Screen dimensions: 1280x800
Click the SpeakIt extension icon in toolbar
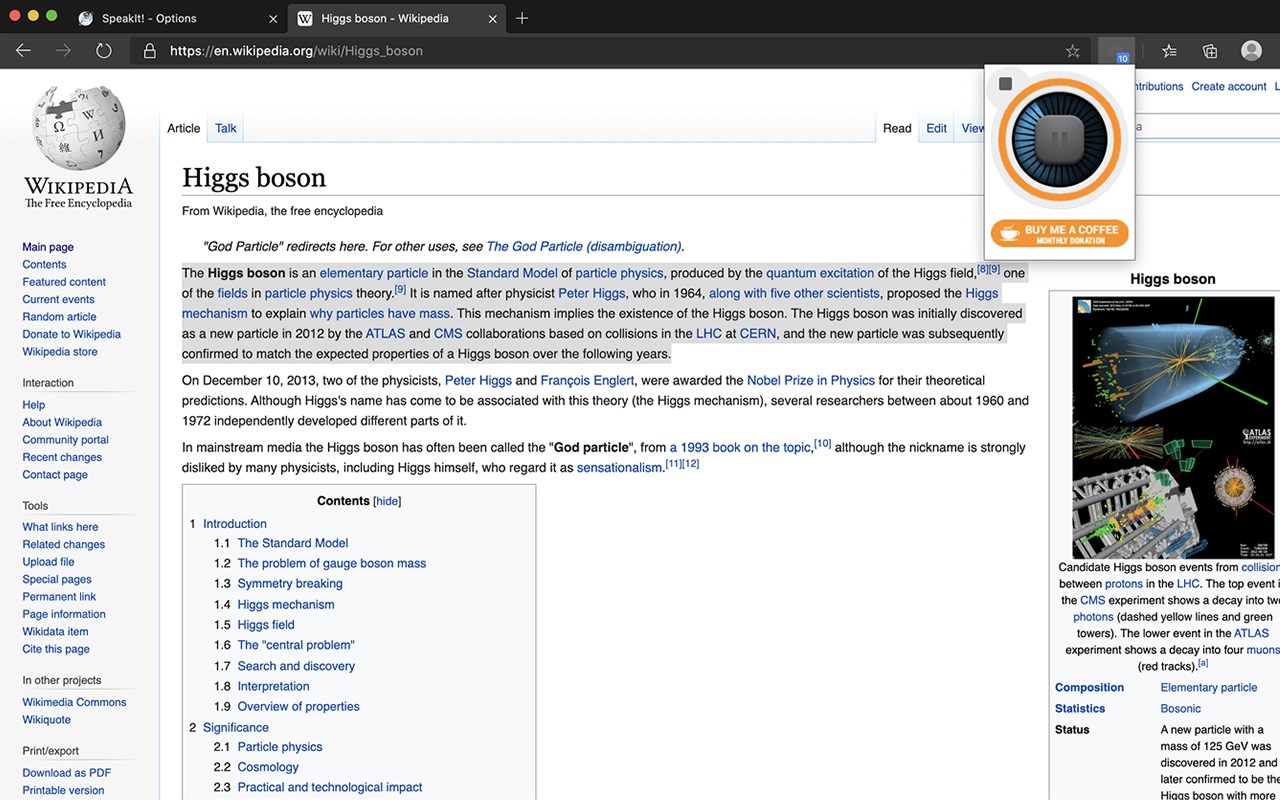tap(1115, 51)
